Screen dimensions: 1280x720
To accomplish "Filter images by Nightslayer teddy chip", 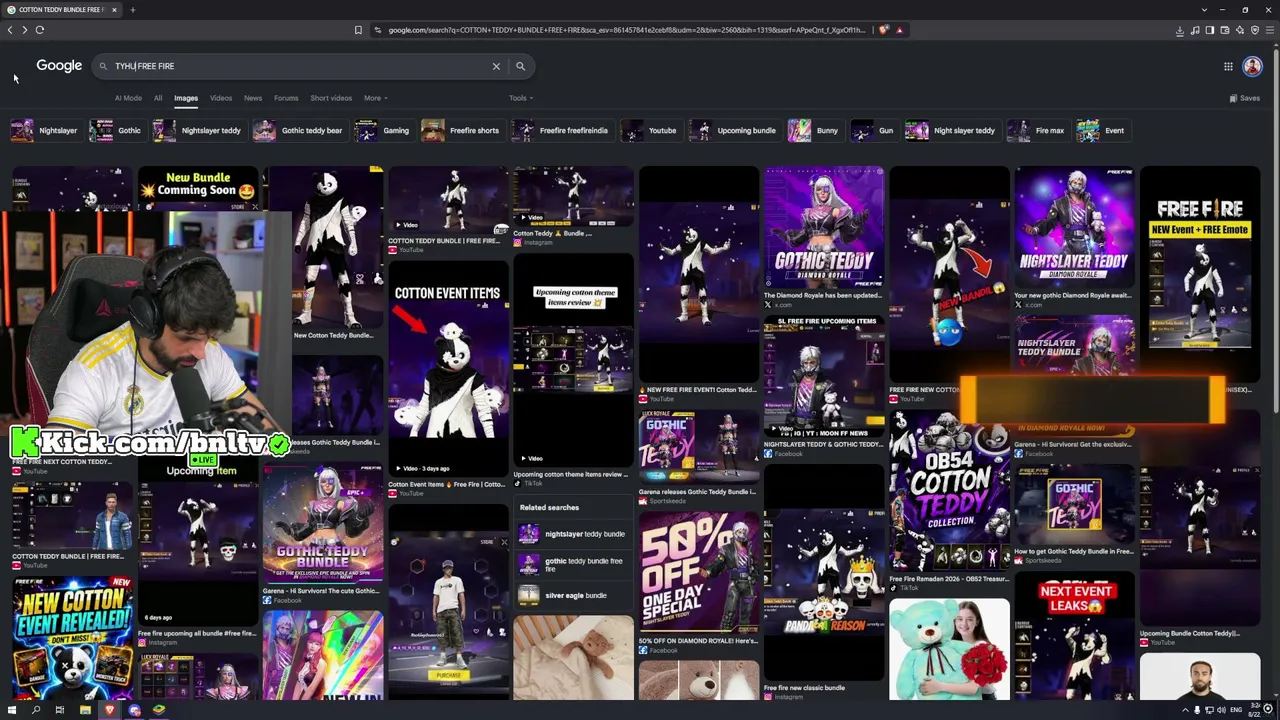I will pyautogui.click(x=198, y=131).
